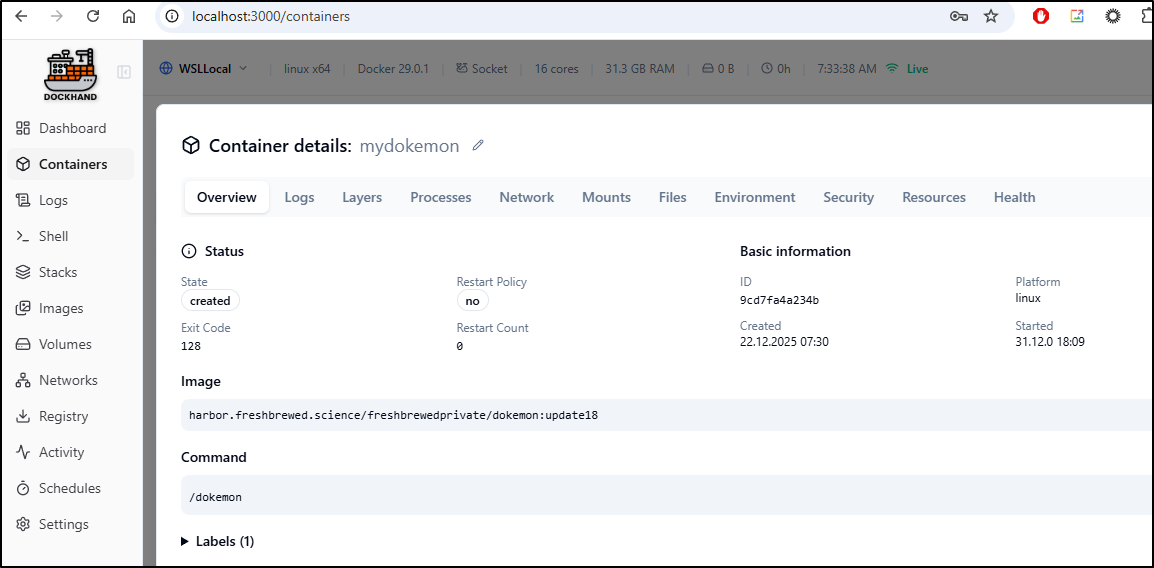
Task: Click the browser address bar URL
Action: click(270, 16)
